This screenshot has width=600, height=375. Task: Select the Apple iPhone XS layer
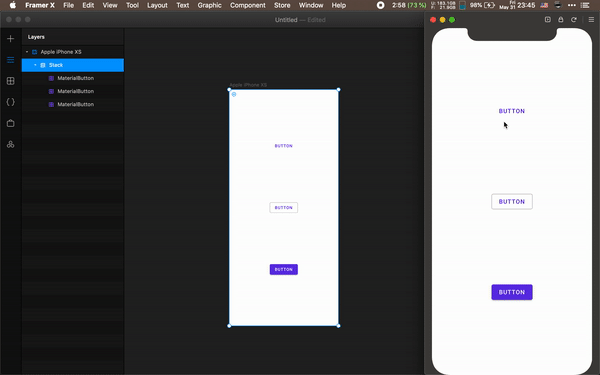[x=73, y=52]
